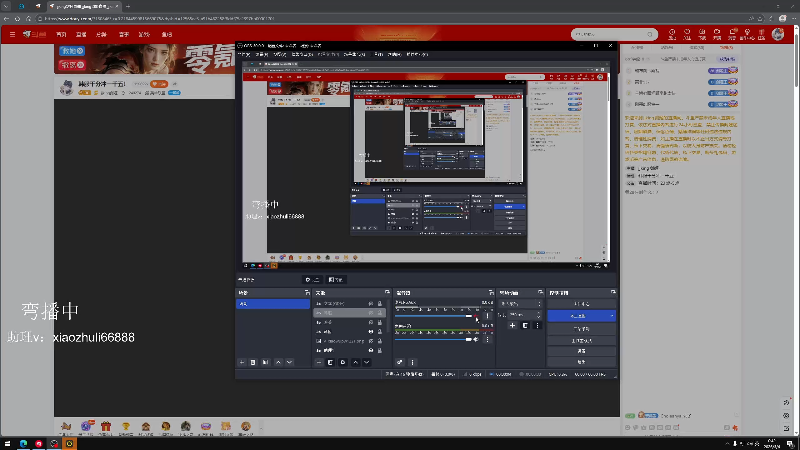The width and height of the screenshot is (800, 450).
Task: Mute the second audio mixer channel speaker
Action: (476, 339)
